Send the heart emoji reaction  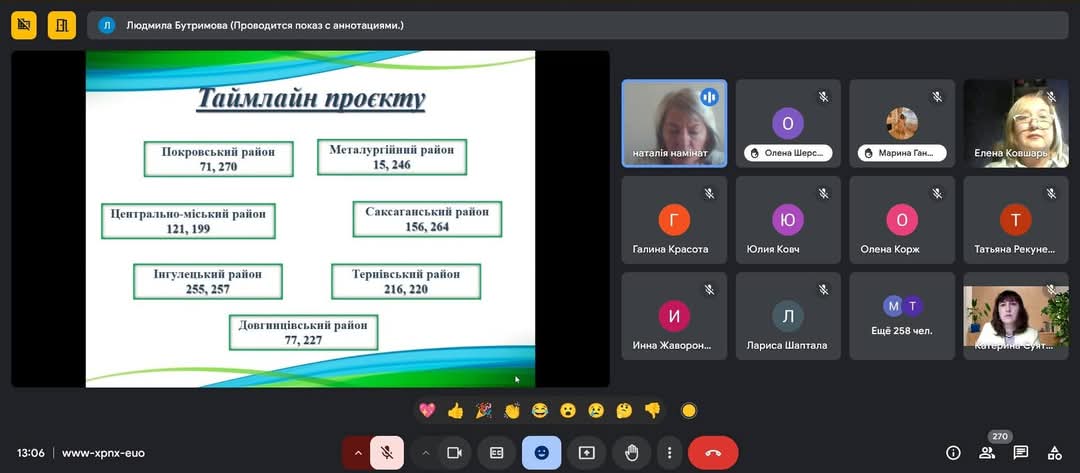point(427,410)
